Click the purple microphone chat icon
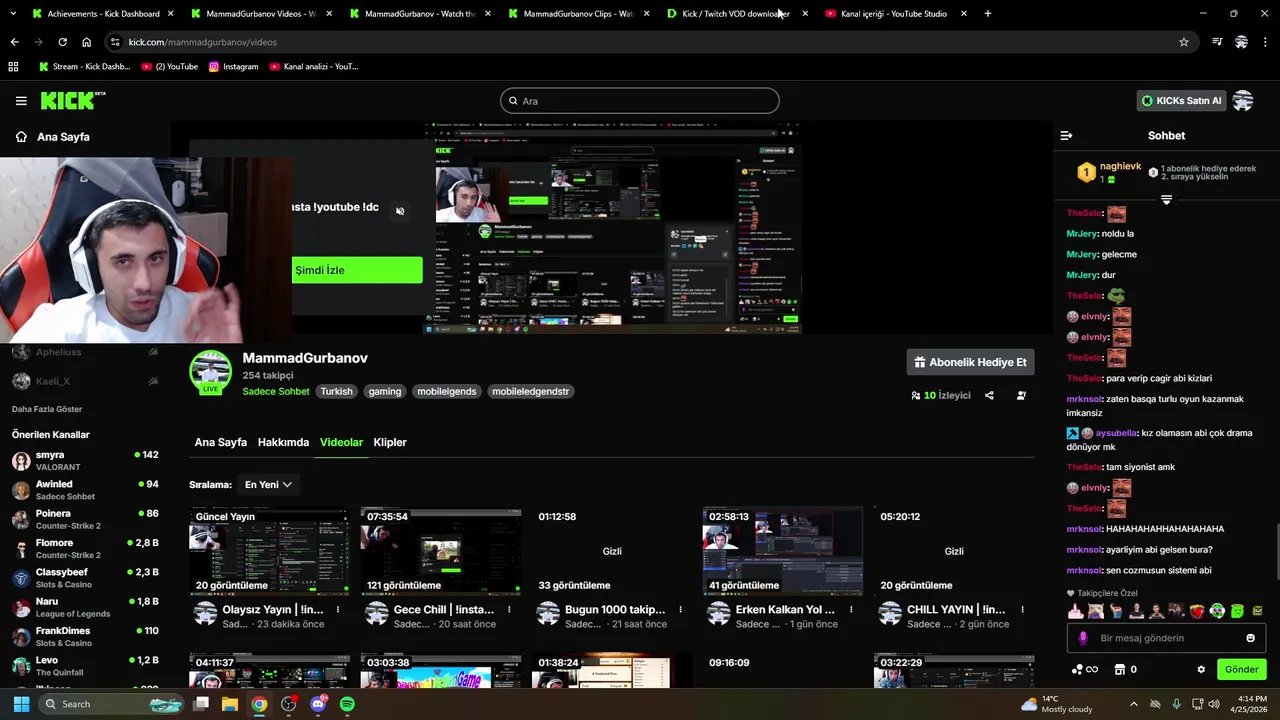The image size is (1280, 720). [1083, 638]
